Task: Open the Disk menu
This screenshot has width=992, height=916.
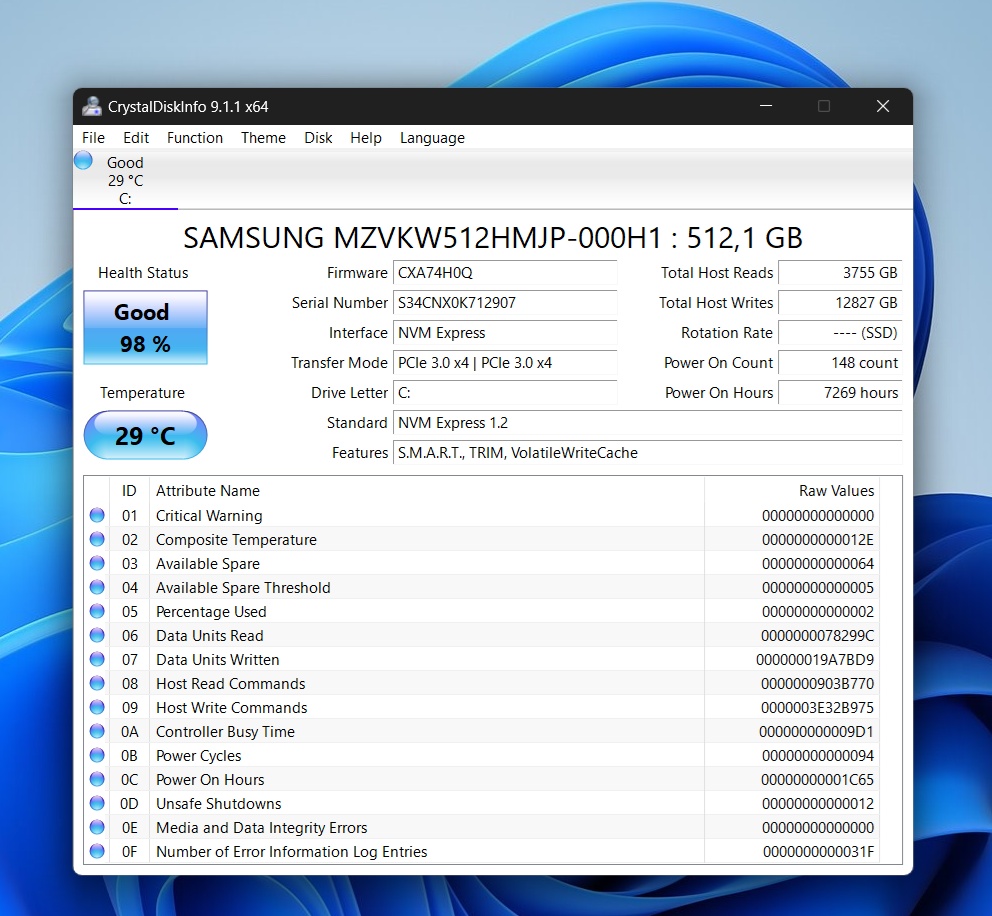Action: click(x=318, y=138)
